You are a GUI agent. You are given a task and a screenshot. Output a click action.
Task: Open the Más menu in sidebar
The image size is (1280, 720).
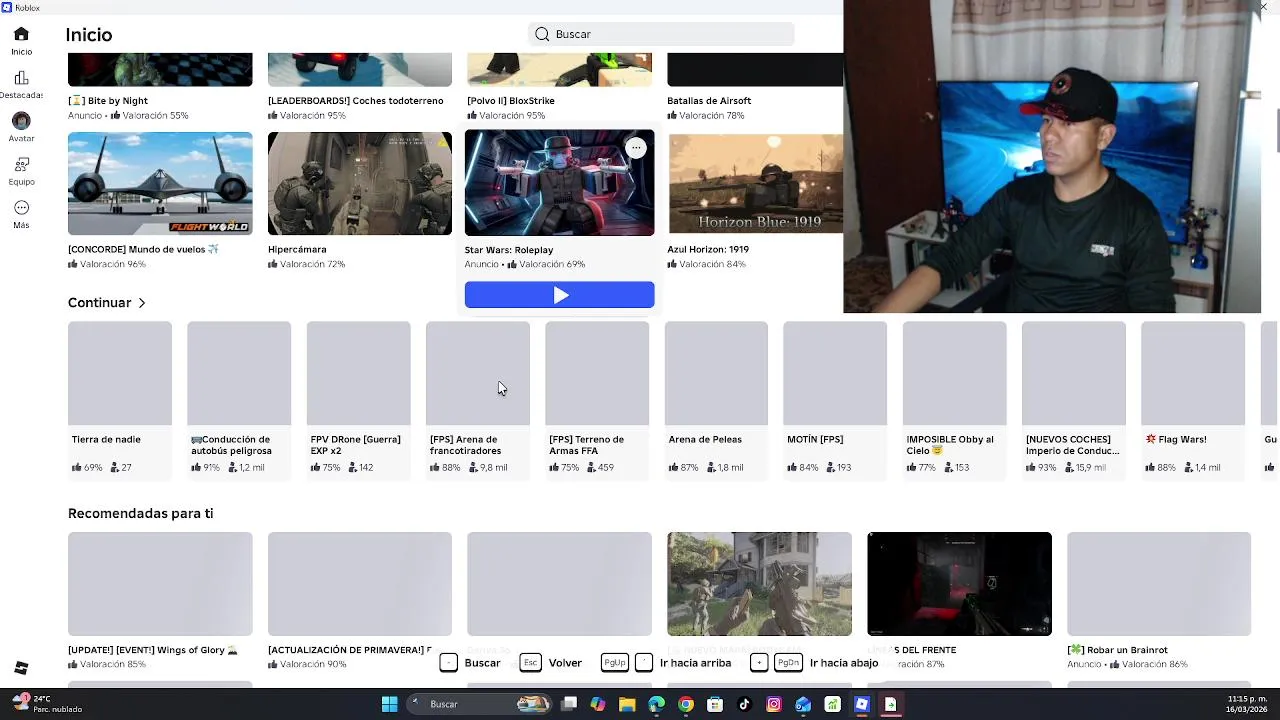point(21,214)
